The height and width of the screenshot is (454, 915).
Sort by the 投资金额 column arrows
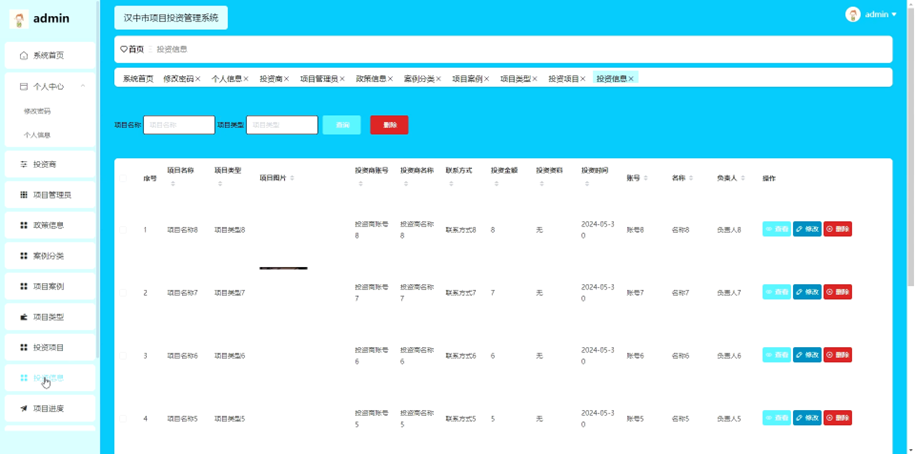click(496, 184)
